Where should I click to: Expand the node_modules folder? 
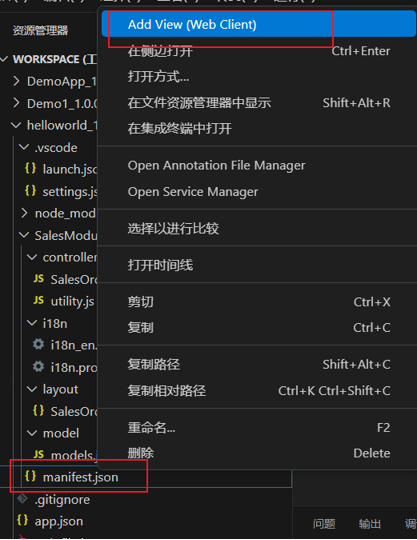pos(24,213)
